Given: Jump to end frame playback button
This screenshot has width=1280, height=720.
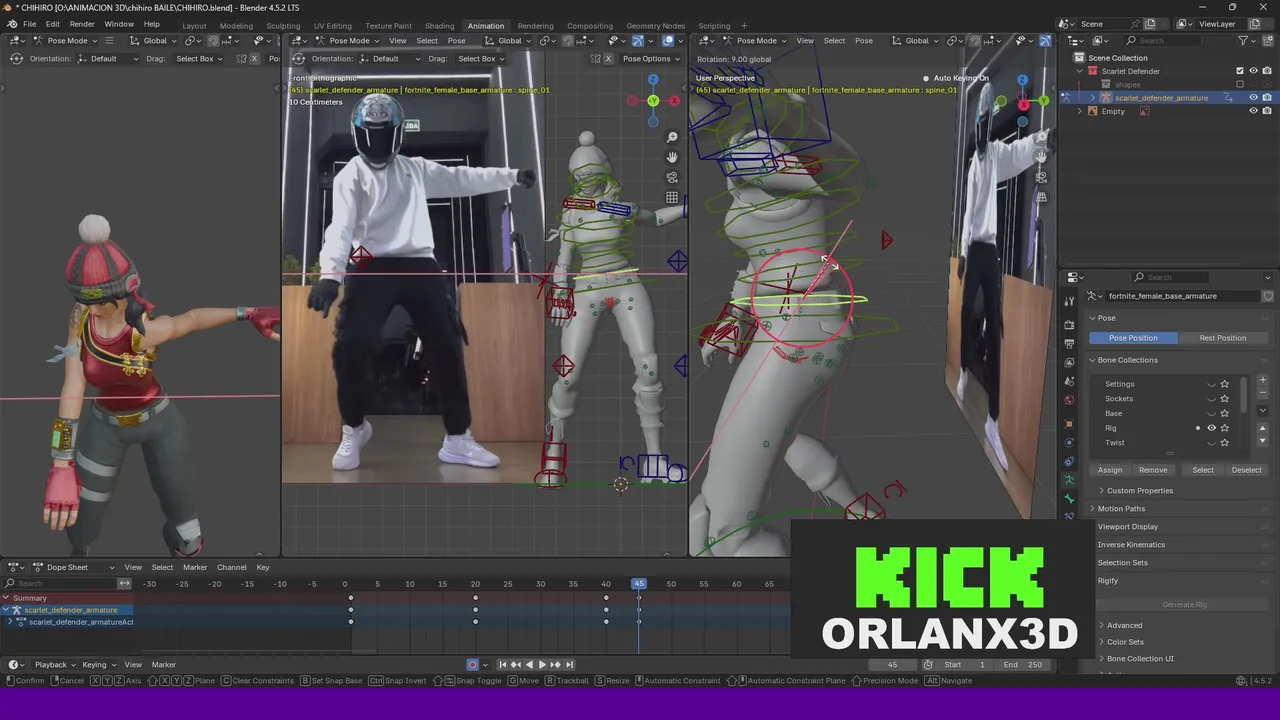Looking at the screenshot, I should tap(569, 664).
